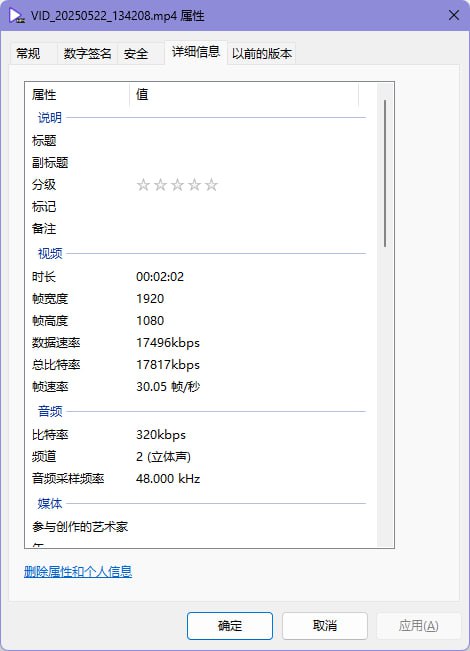Select the 安全 tab

pyautogui.click(x=140, y=54)
